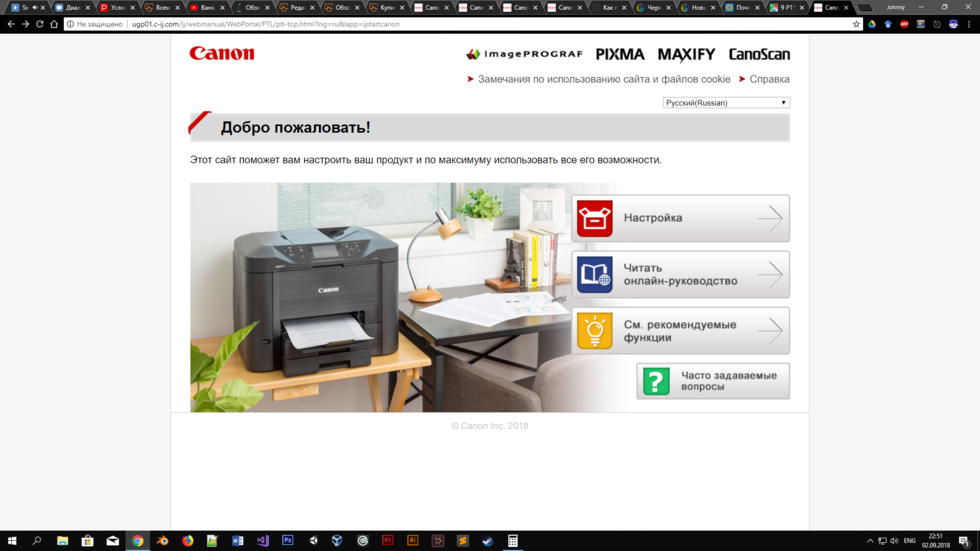Open Firefox from the taskbar
The width and height of the screenshot is (980, 551).
(x=187, y=541)
